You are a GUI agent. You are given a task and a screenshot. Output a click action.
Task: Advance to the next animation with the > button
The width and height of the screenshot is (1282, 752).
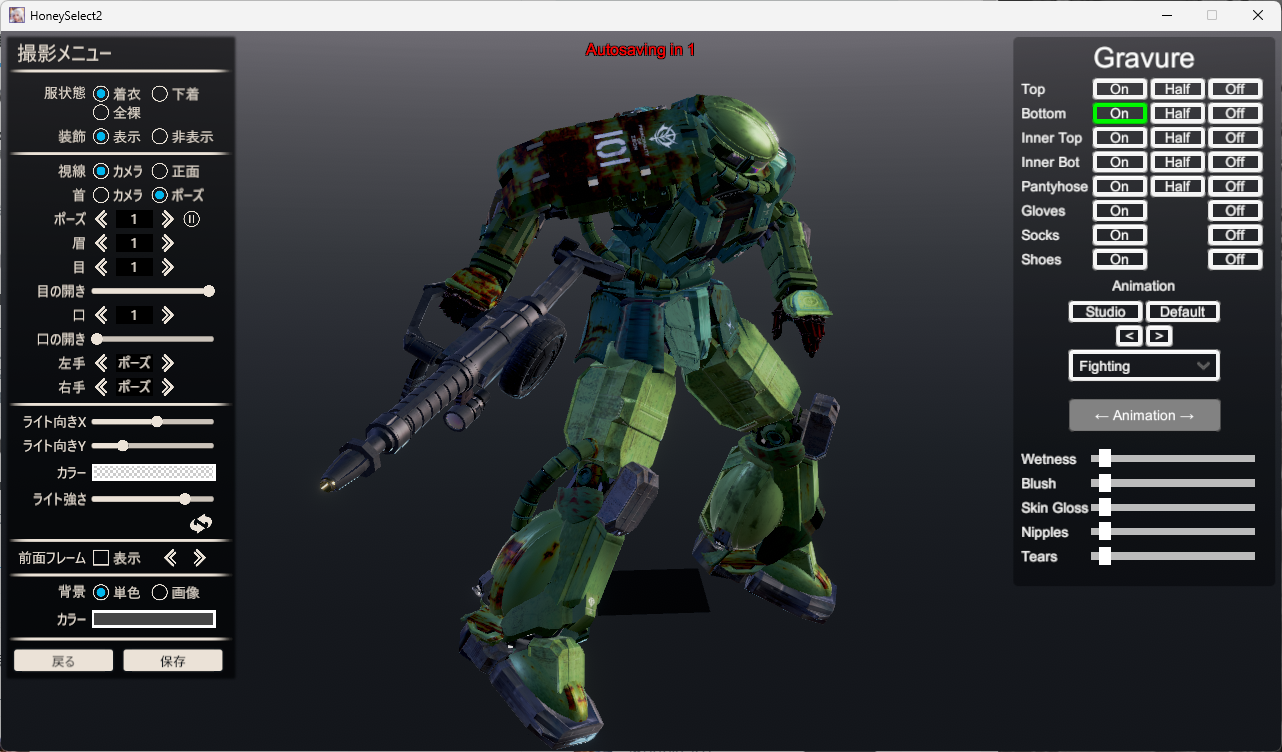(1159, 336)
